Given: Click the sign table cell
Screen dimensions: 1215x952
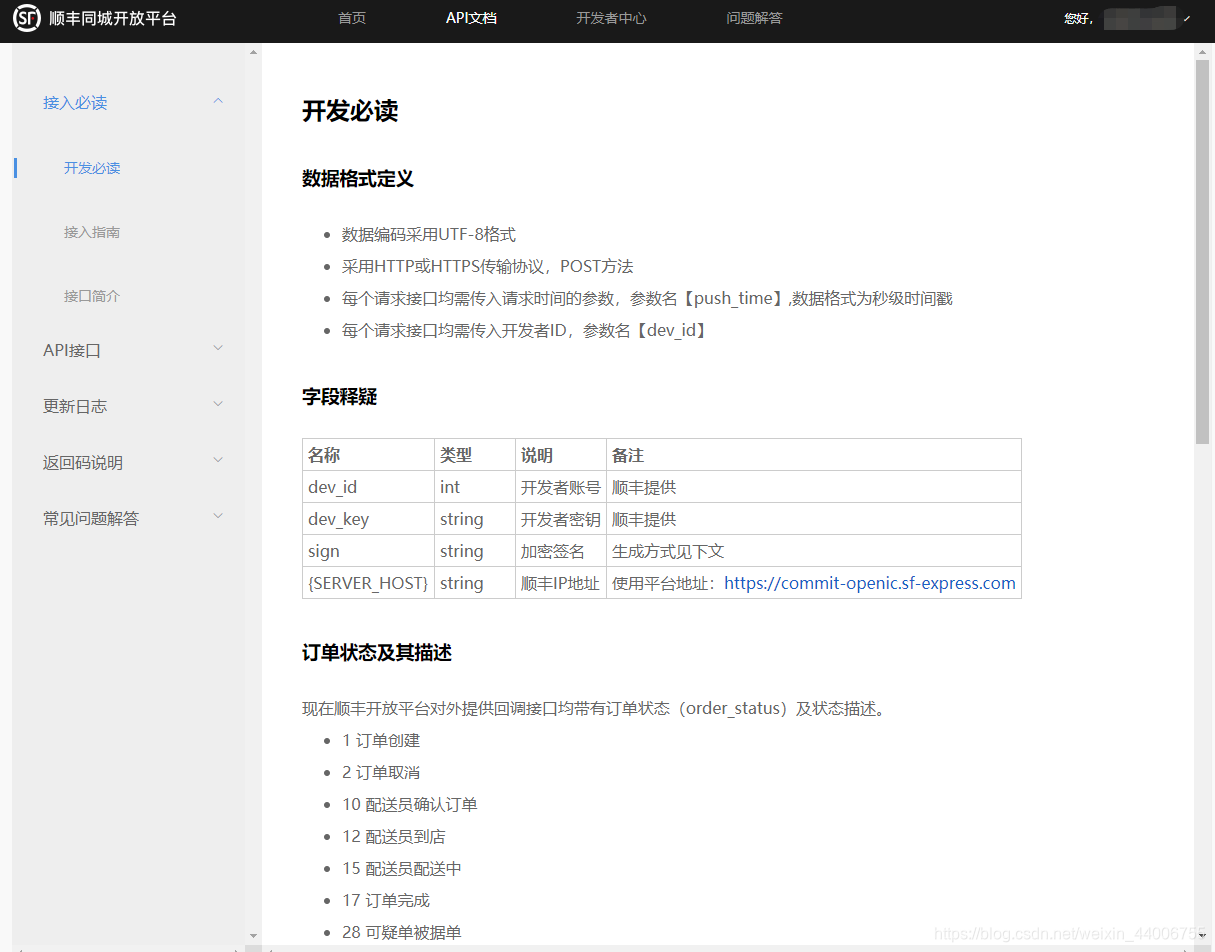Looking at the screenshot, I should pos(368,551).
